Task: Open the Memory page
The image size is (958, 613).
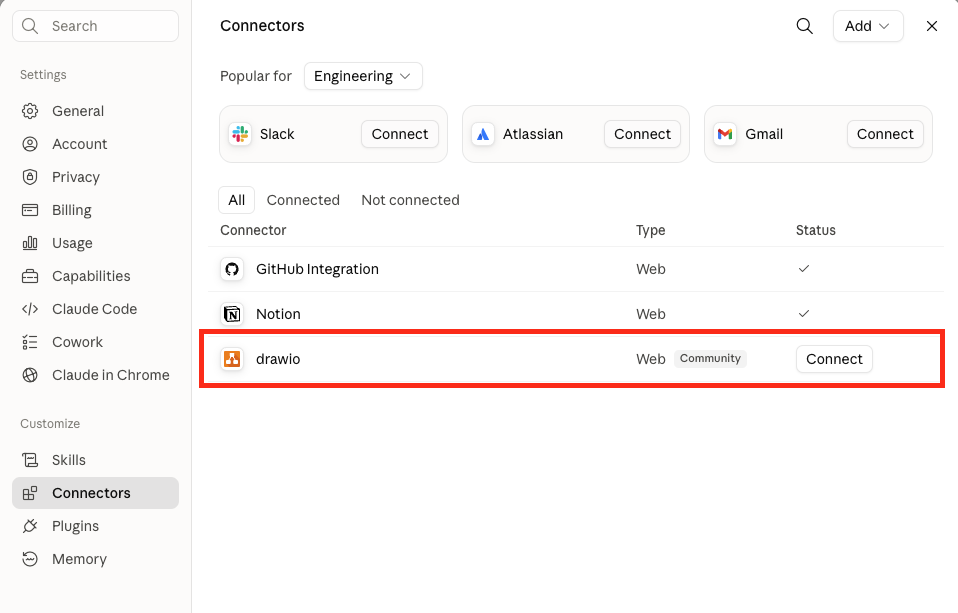Action: point(95,559)
